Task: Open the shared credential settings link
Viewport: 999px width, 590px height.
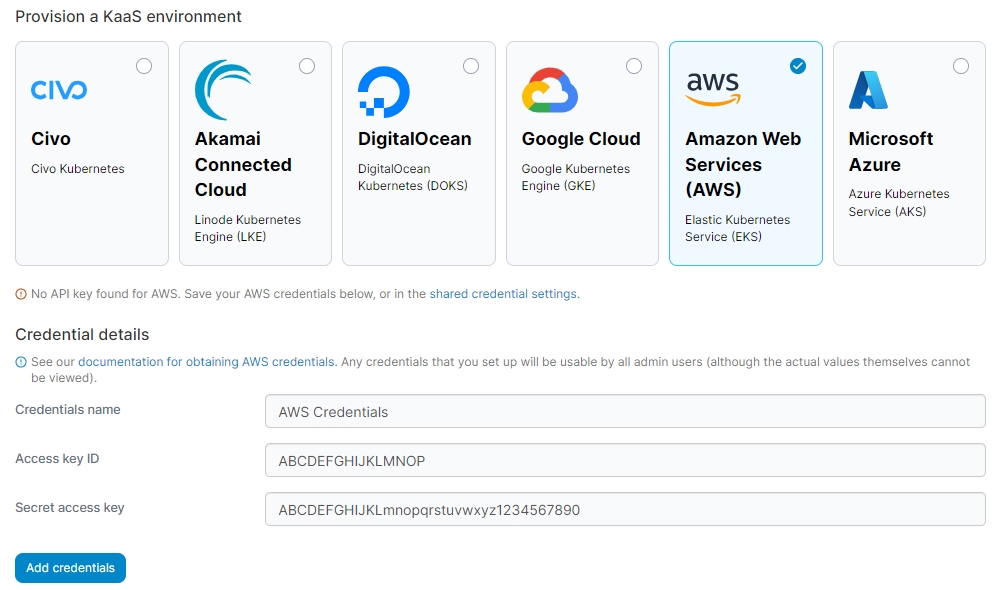Action: (x=503, y=294)
